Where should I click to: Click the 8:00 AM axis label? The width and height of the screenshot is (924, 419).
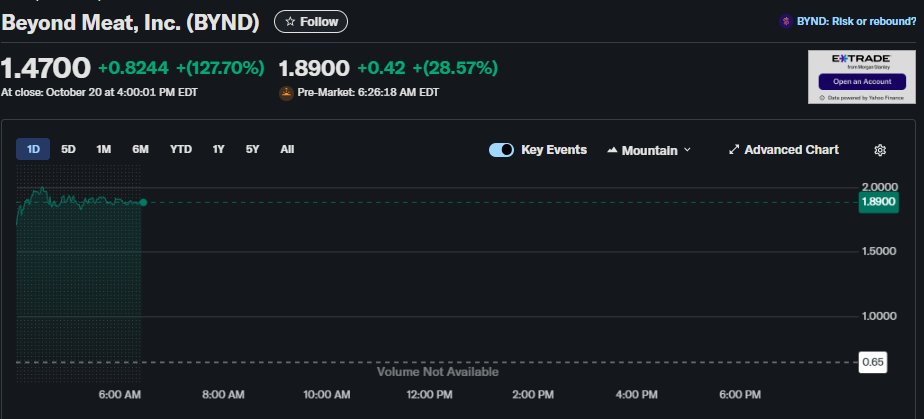click(223, 395)
